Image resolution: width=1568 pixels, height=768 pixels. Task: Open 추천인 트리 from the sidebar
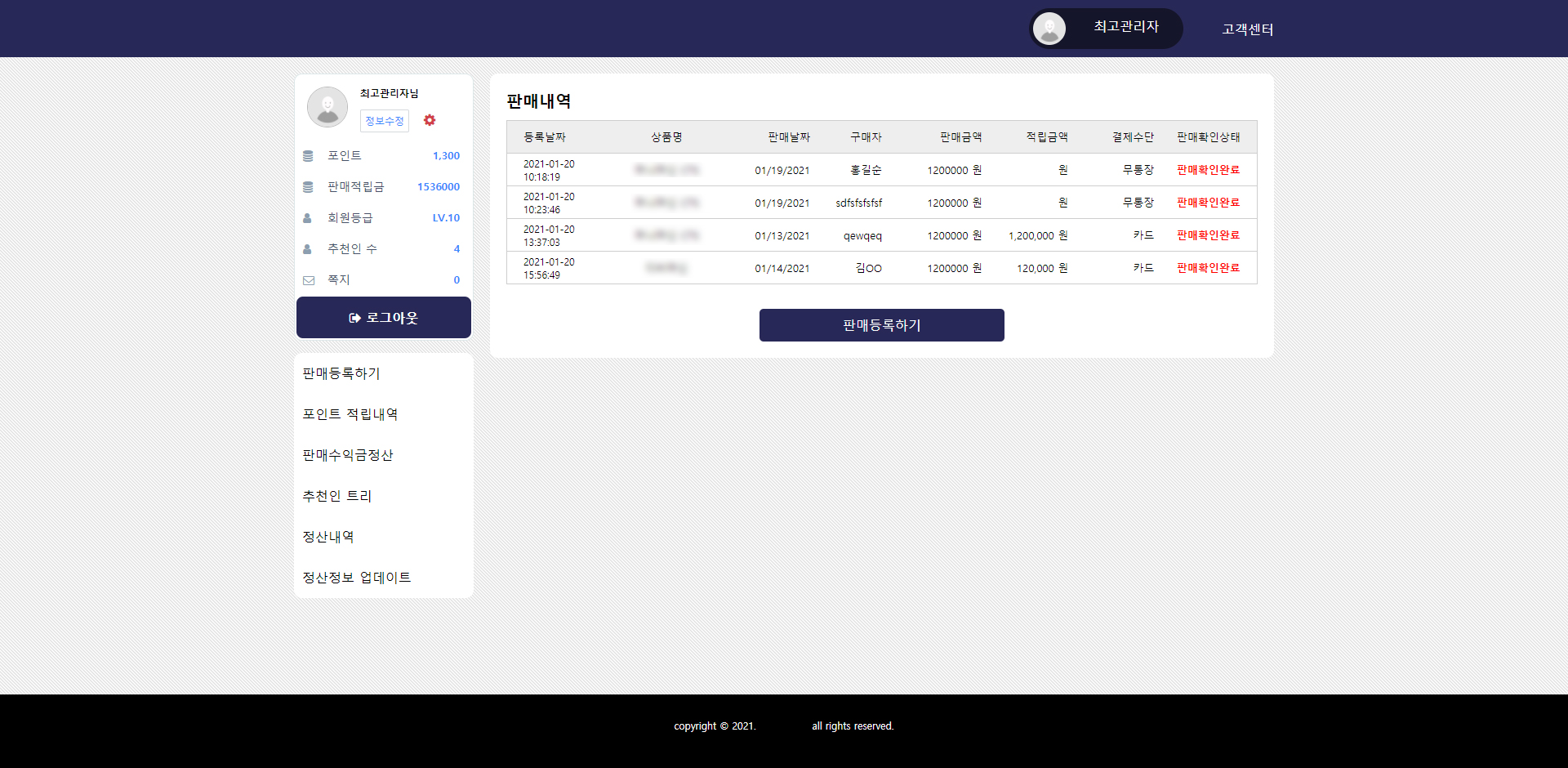click(x=336, y=496)
